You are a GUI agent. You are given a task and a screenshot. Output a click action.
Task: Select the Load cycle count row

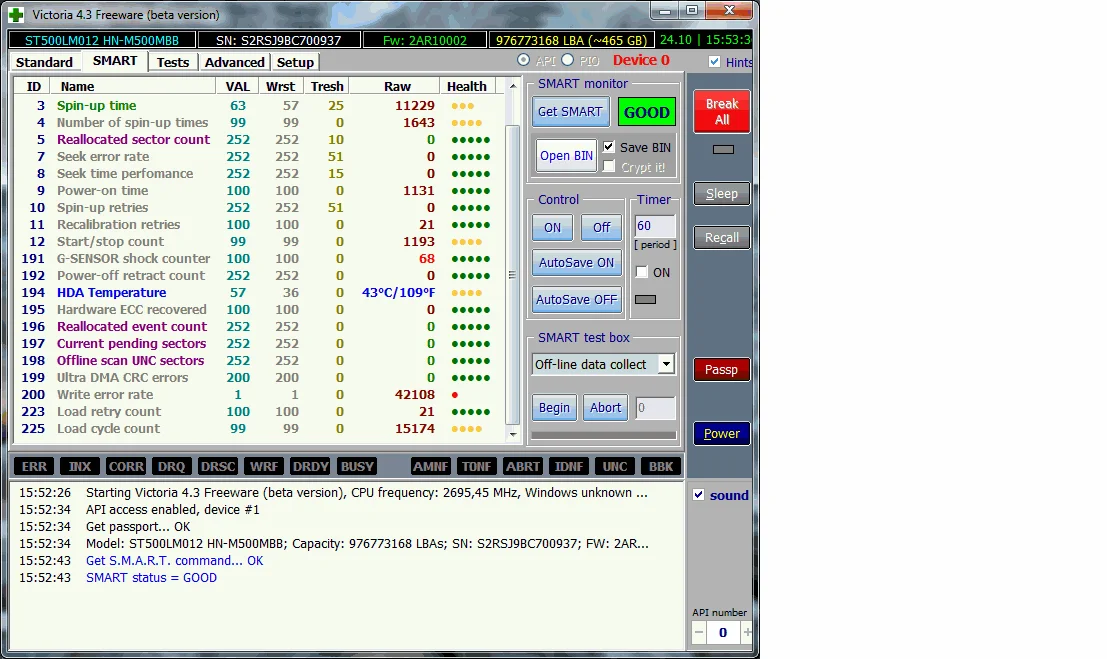point(259,428)
